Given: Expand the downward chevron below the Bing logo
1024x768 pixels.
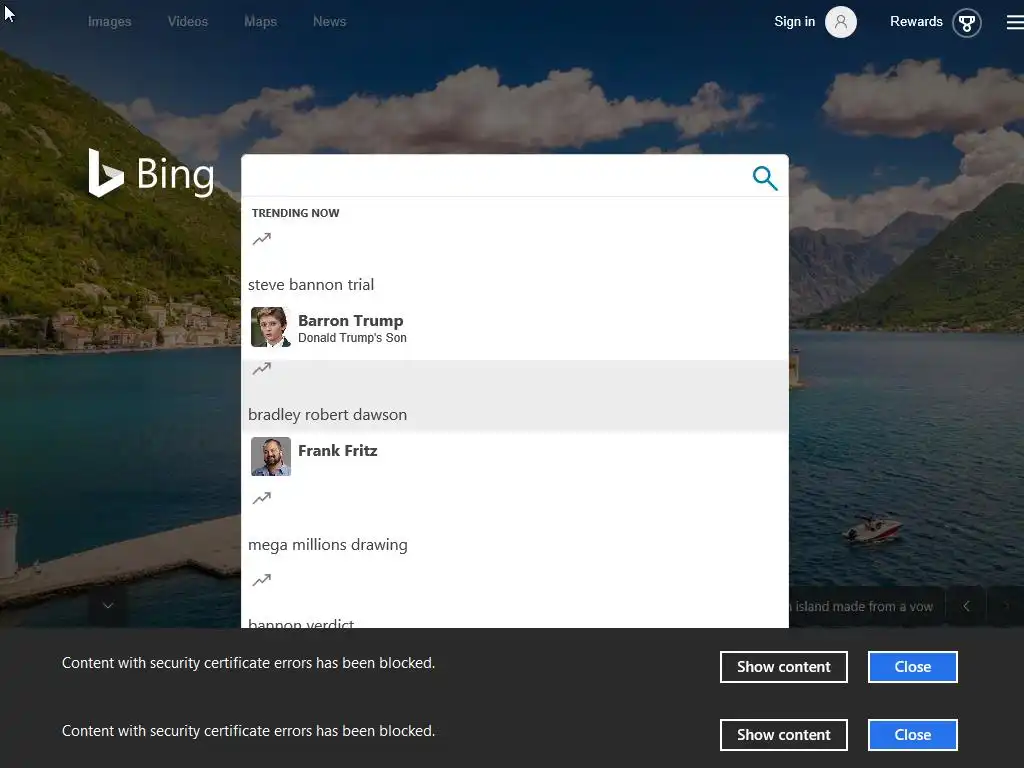Looking at the screenshot, I should coord(108,605).
